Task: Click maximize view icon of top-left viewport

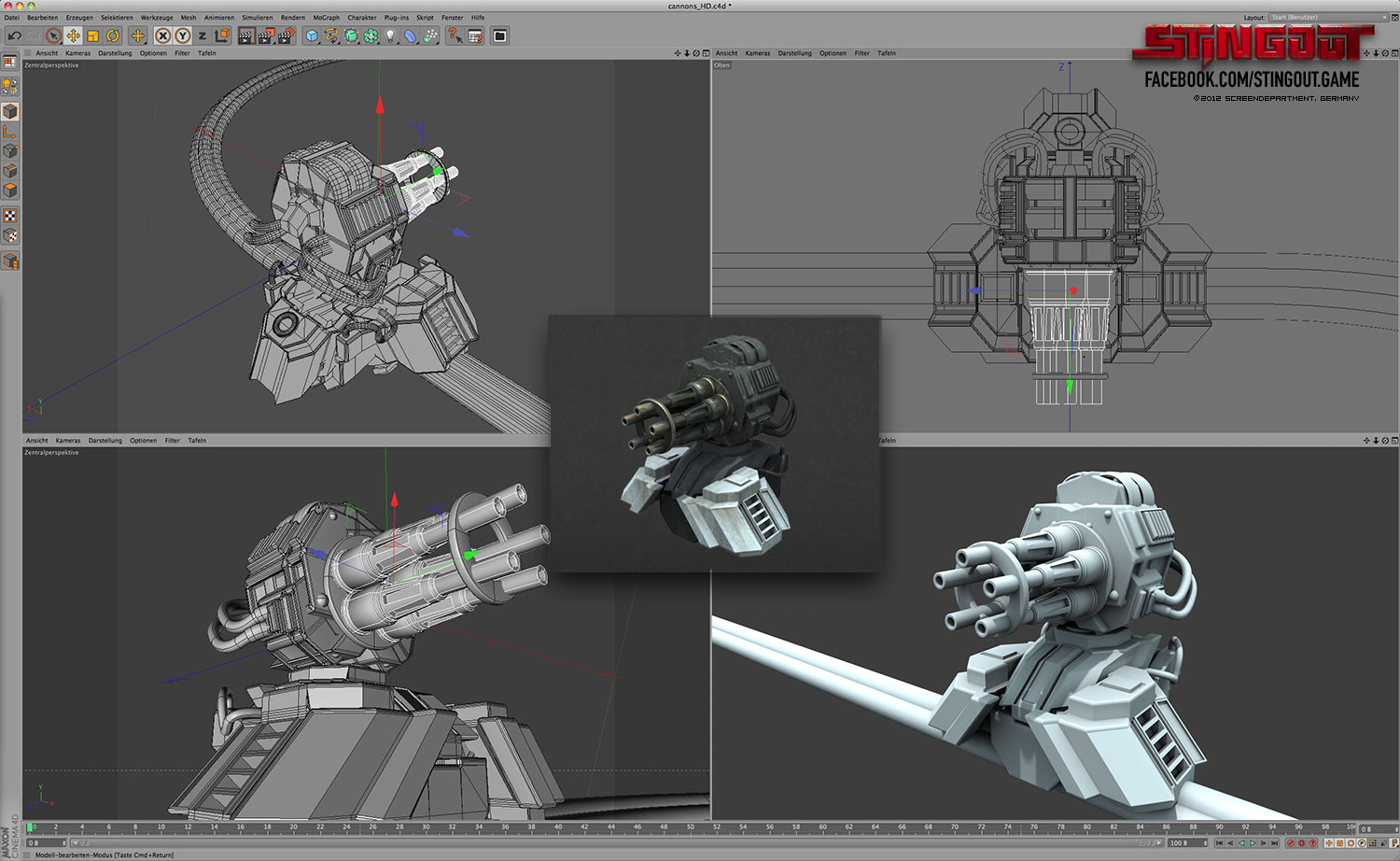Action: click(706, 53)
